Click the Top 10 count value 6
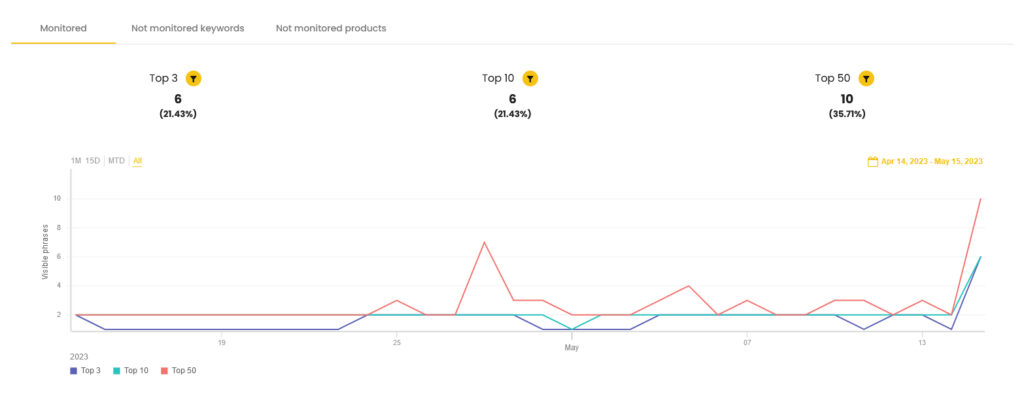The height and width of the screenshot is (400, 1024). [512, 99]
